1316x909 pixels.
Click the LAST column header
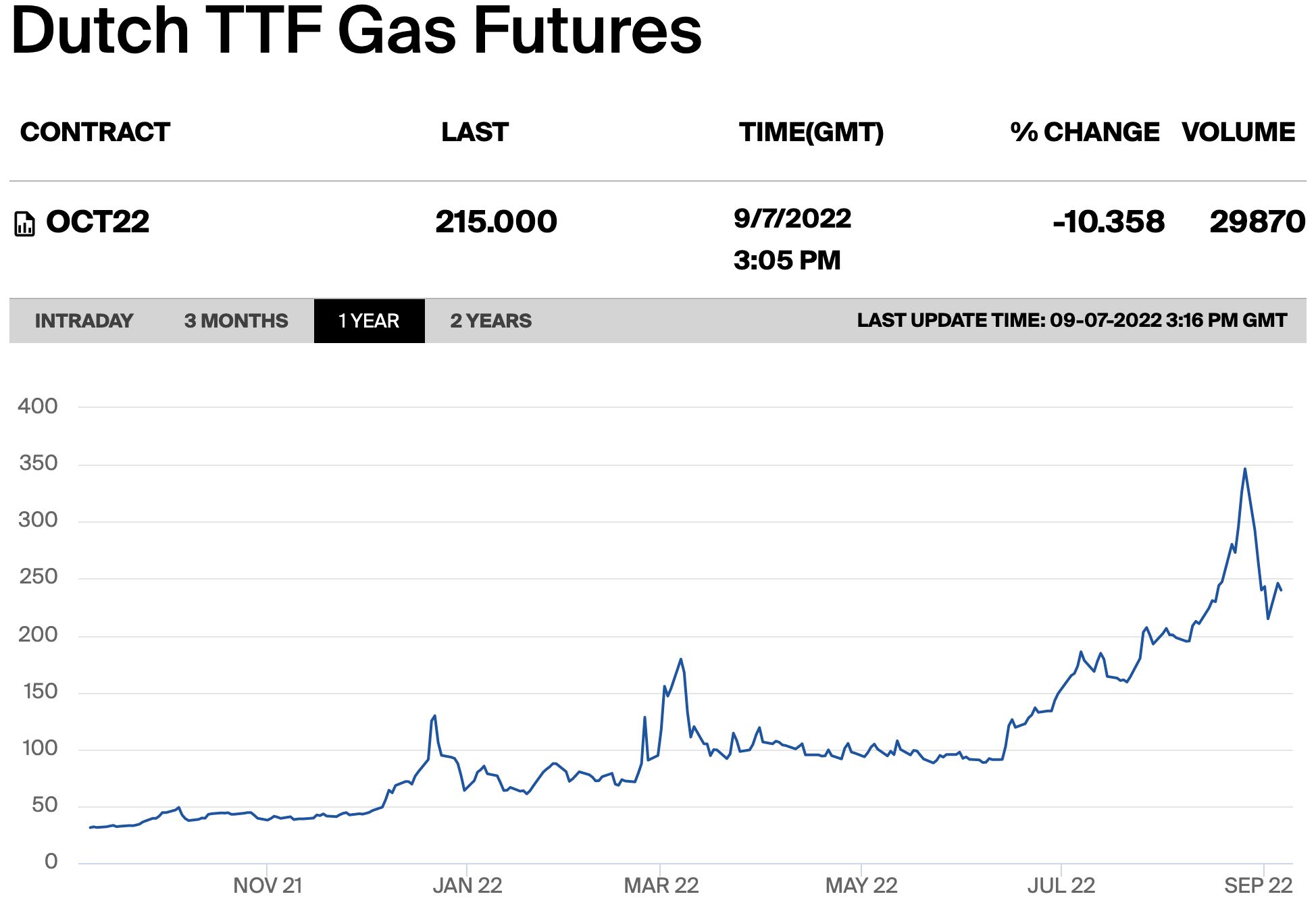474,132
